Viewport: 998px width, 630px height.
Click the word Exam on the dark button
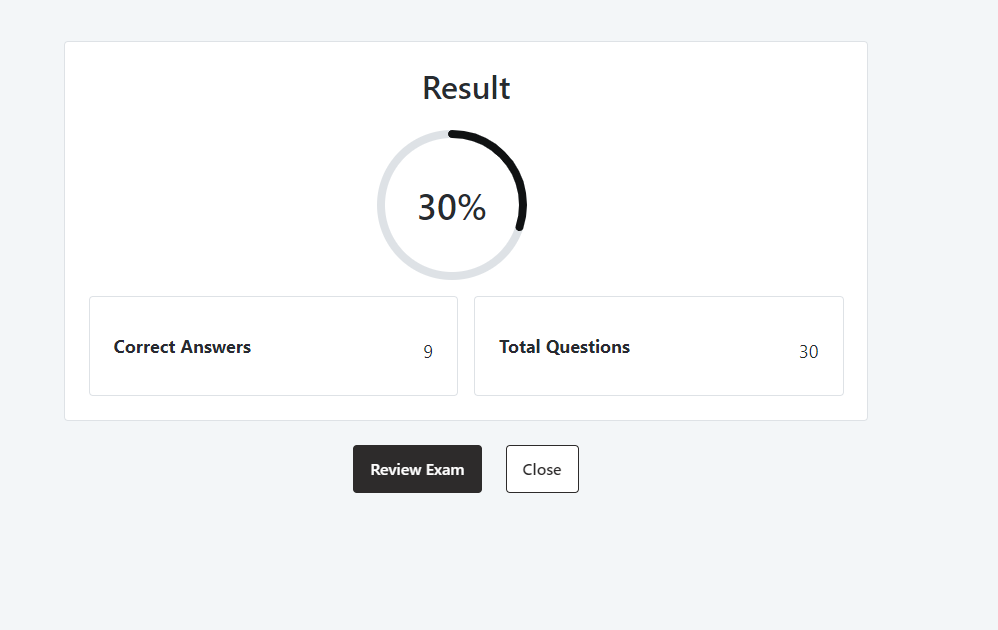pos(446,469)
